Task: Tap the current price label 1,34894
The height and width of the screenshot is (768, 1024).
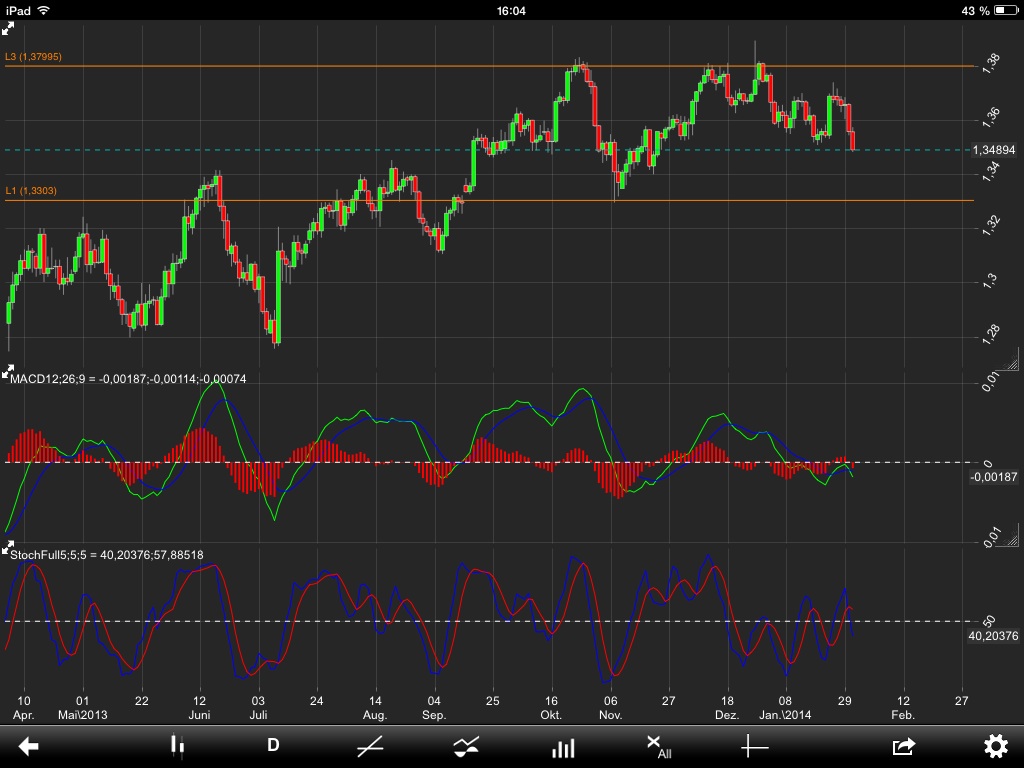Action: tap(996, 148)
